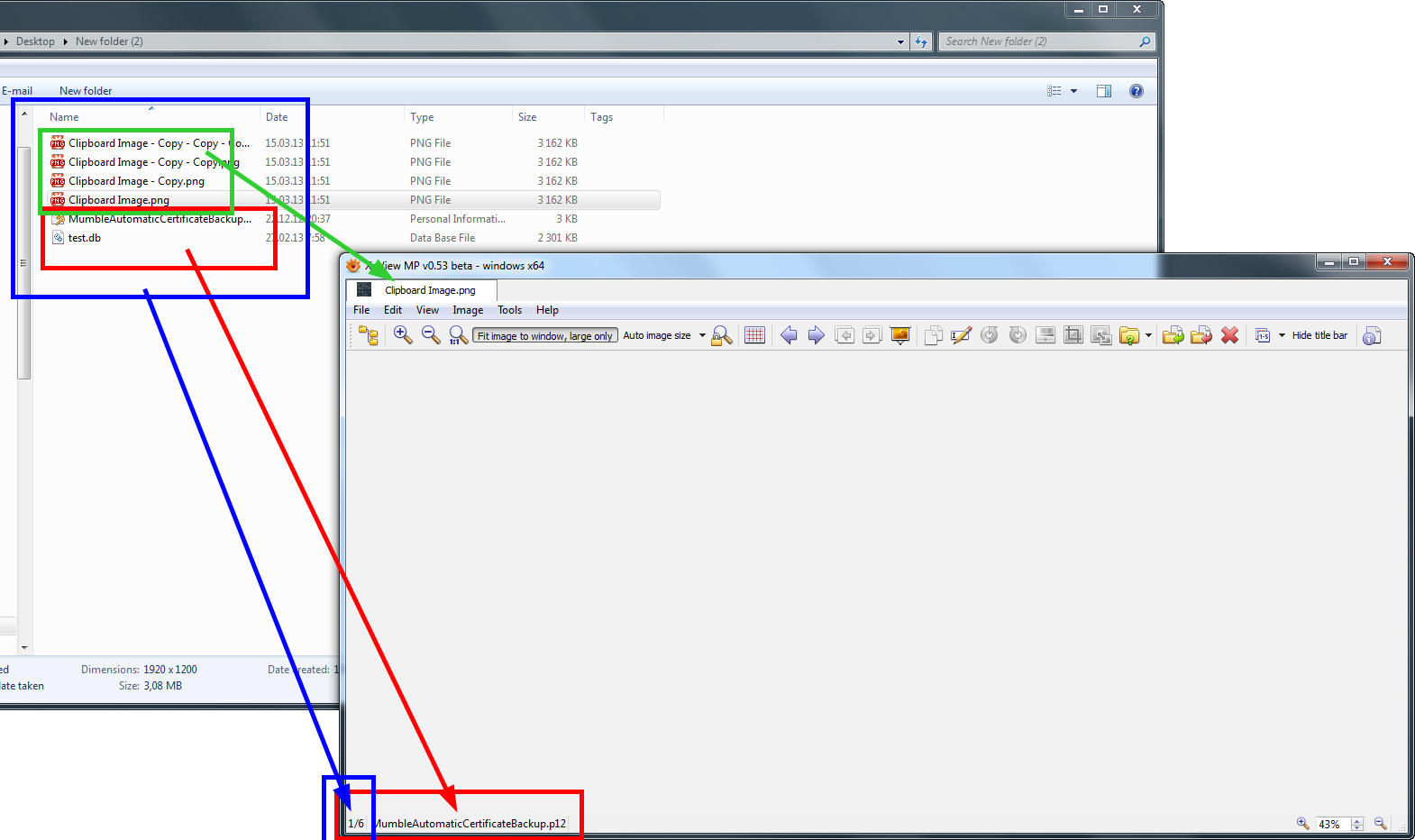Select MumbleAutomaticCertificateBackup file in Explorer
This screenshot has height=840, width=1415.
160,219
